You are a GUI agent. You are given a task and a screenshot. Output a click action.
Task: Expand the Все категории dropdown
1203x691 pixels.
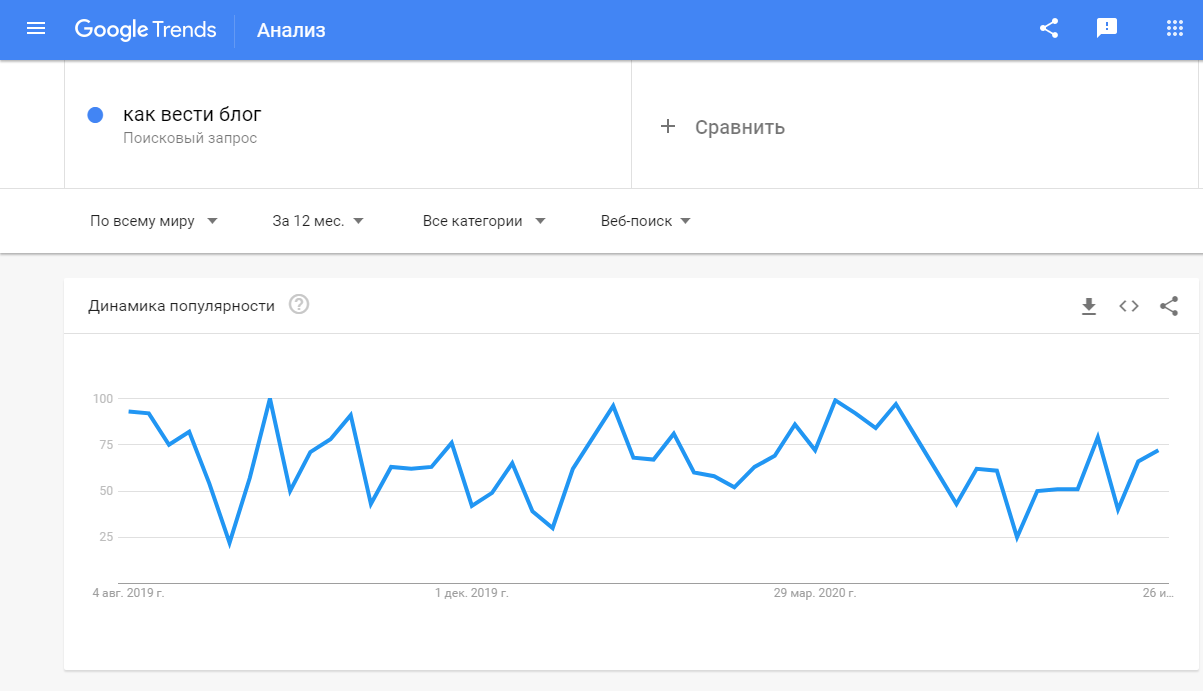click(x=484, y=221)
